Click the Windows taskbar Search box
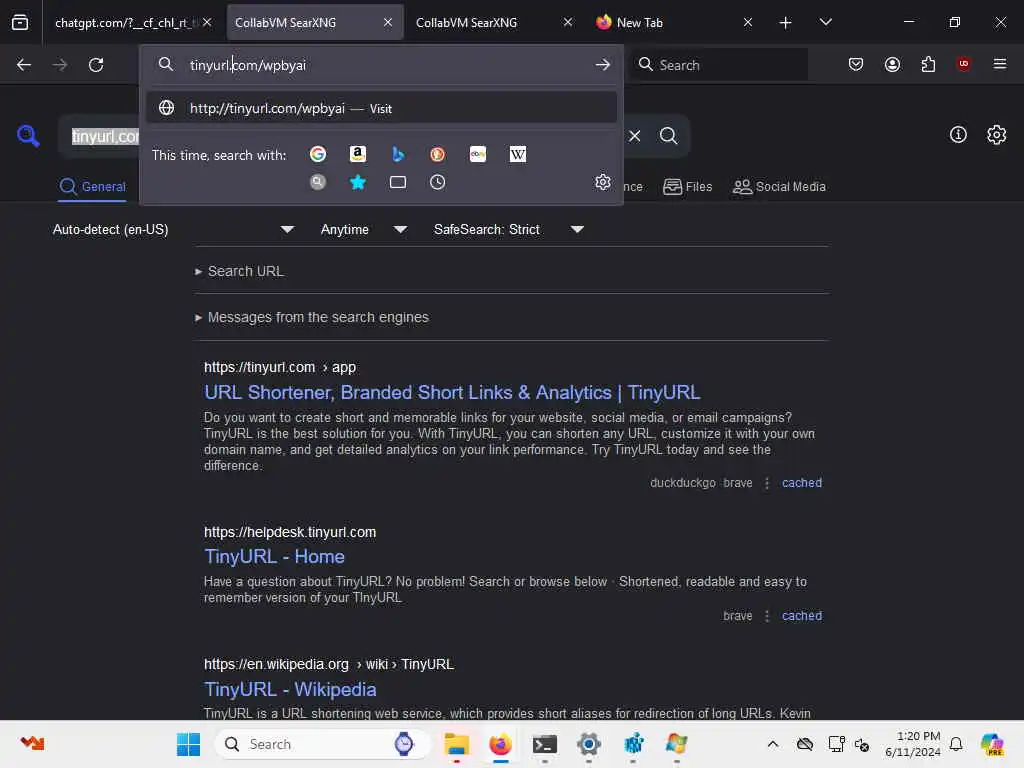The image size is (1024, 768). click(323, 744)
